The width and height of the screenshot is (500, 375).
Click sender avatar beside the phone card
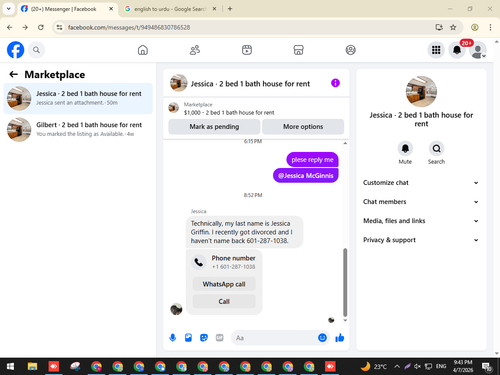click(176, 309)
